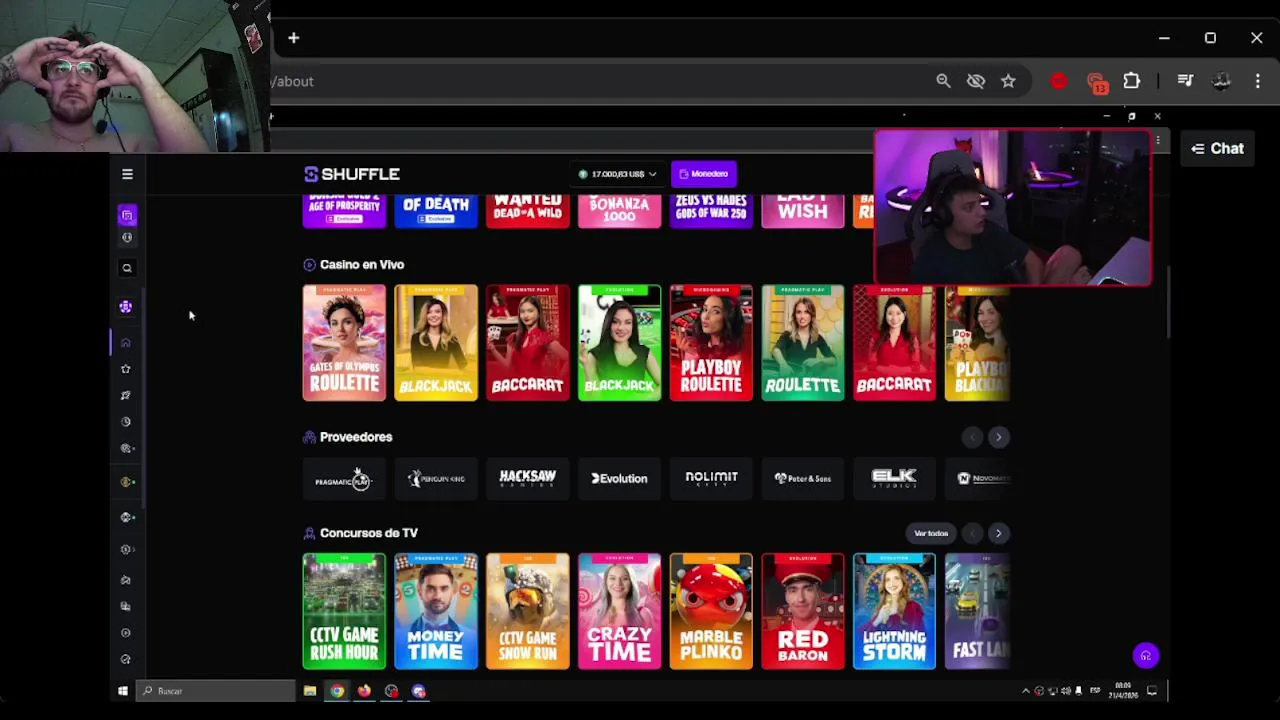Open the Chat panel
The image size is (1280, 720).
tap(1217, 149)
